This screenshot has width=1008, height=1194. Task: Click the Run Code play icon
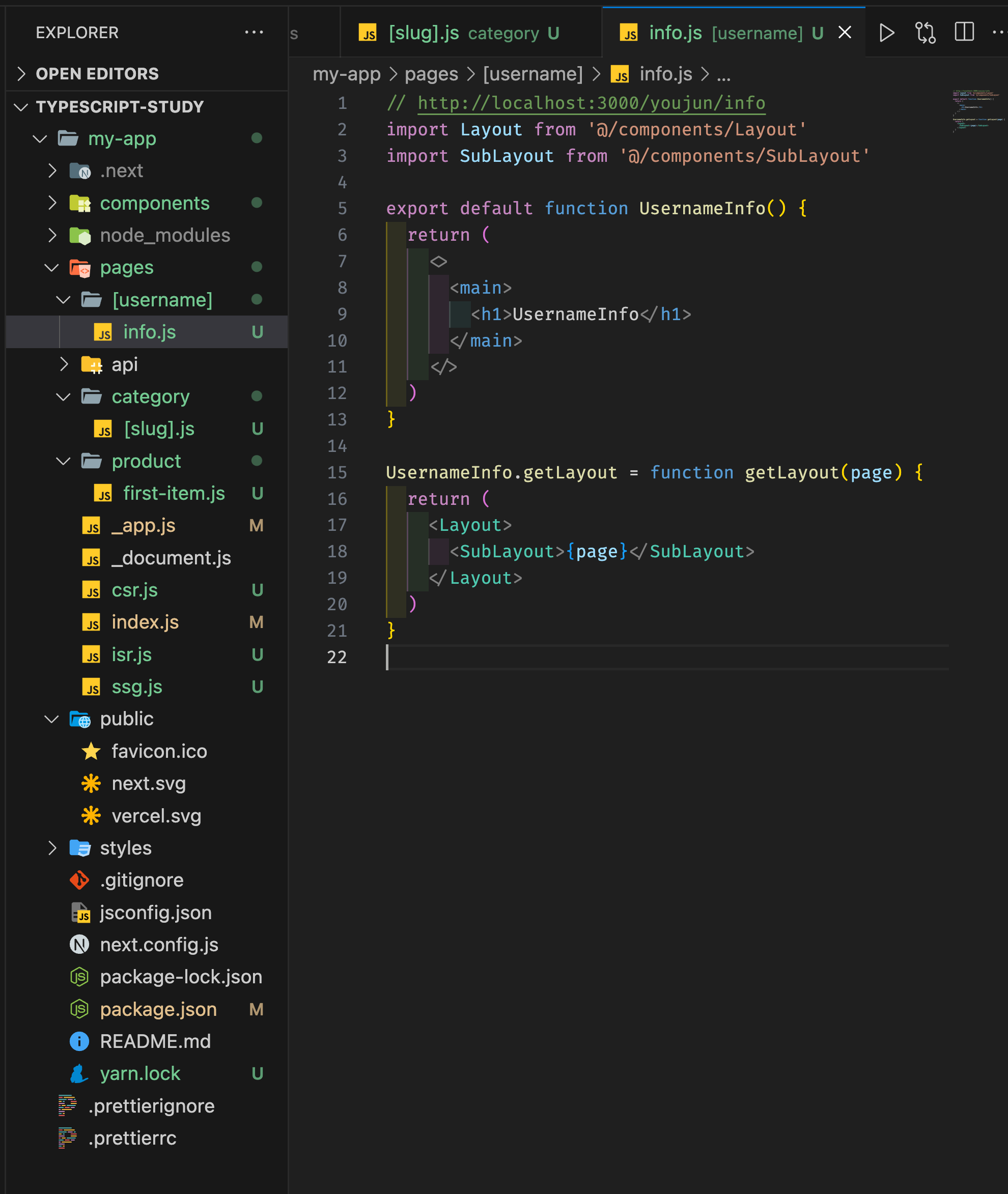(886, 33)
